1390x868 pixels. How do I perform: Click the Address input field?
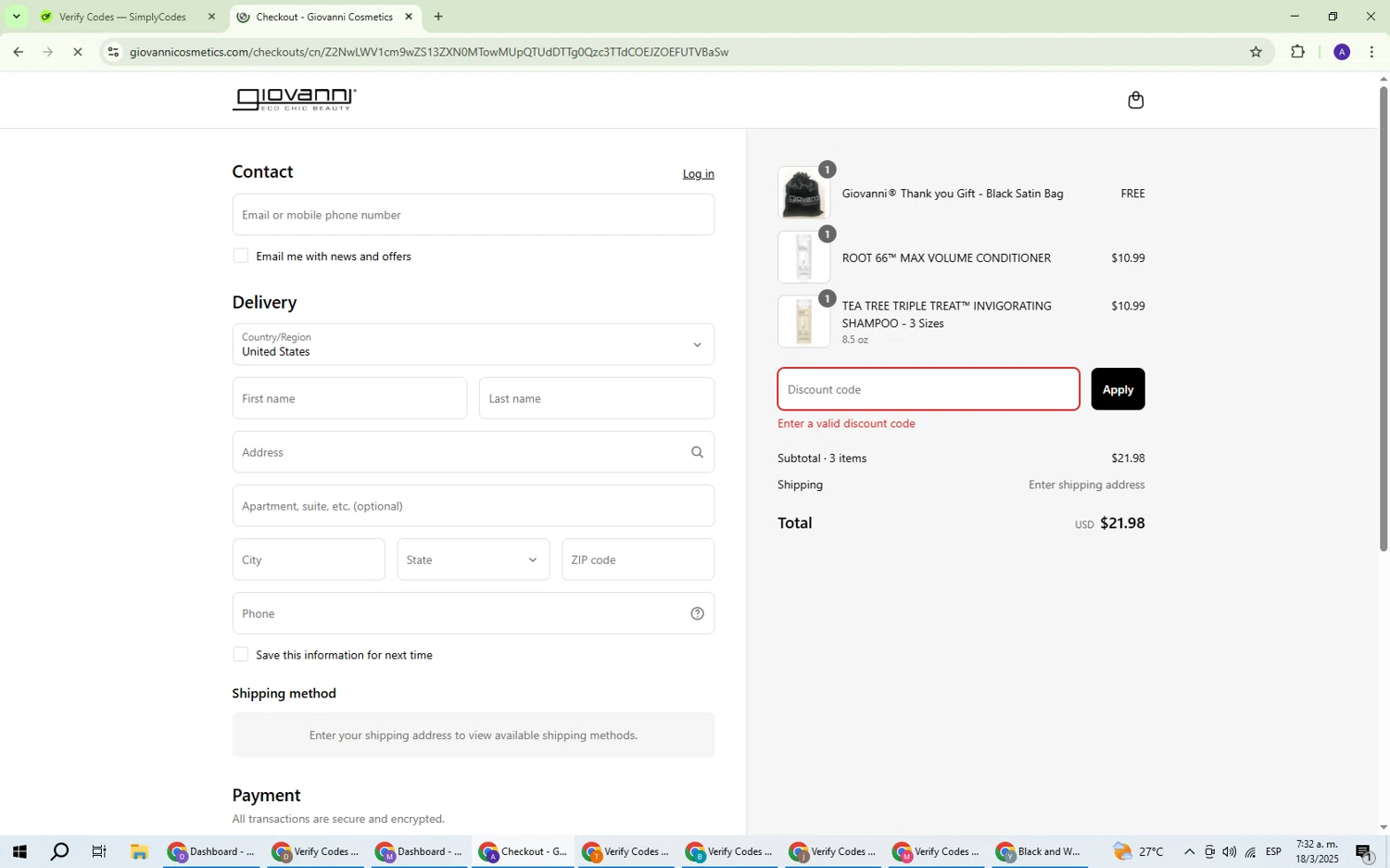(x=473, y=452)
